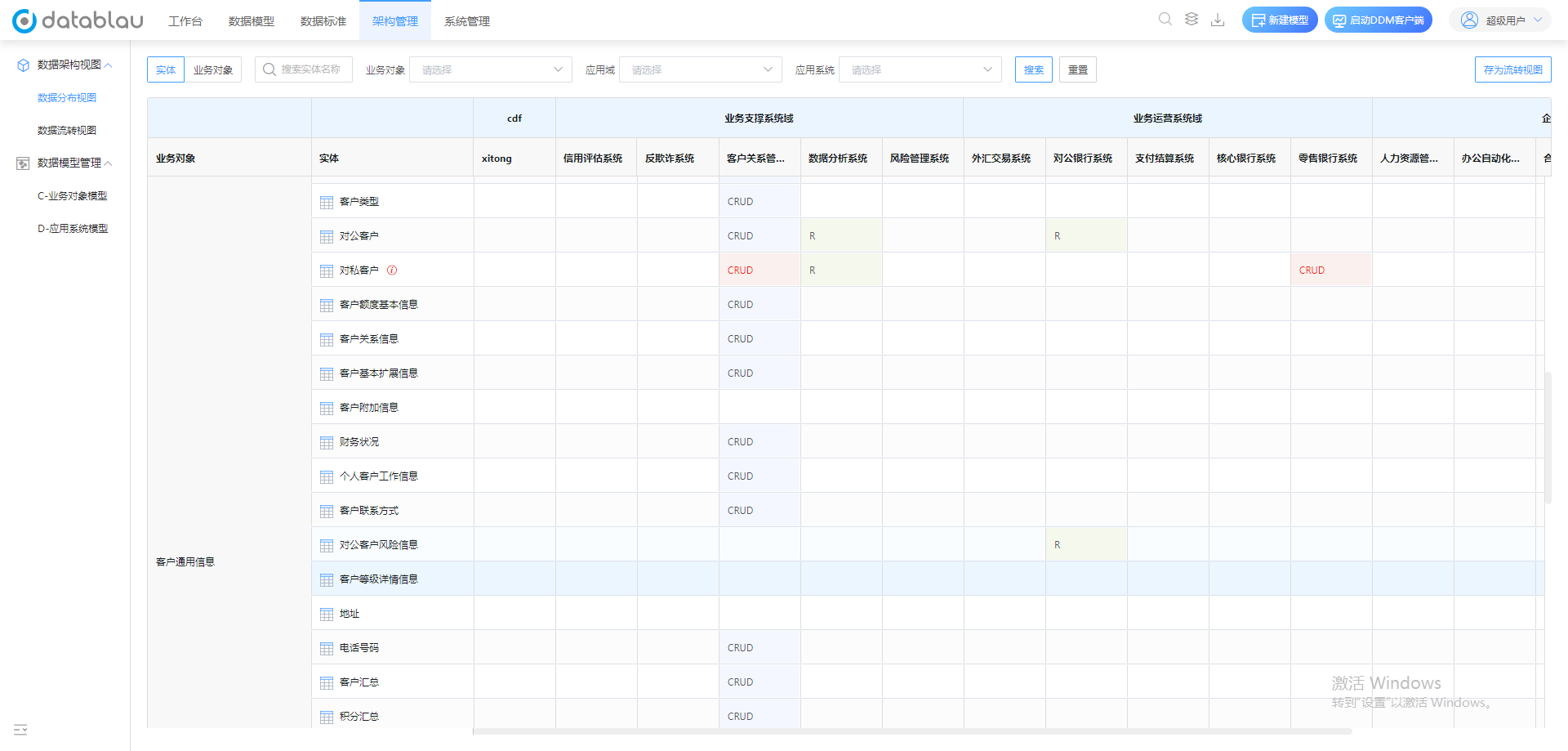Open 数据流转视图 in sidebar
The height and width of the screenshot is (751, 1568).
(67, 131)
